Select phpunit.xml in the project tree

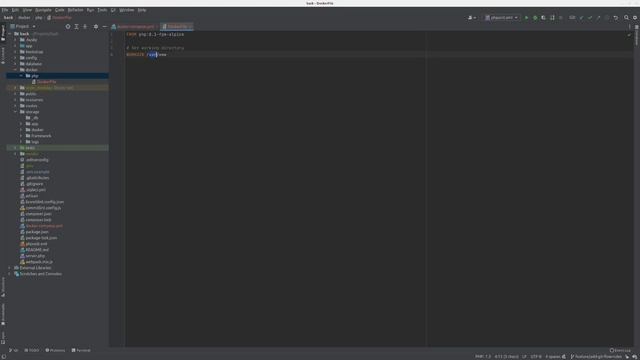click(x=36, y=244)
